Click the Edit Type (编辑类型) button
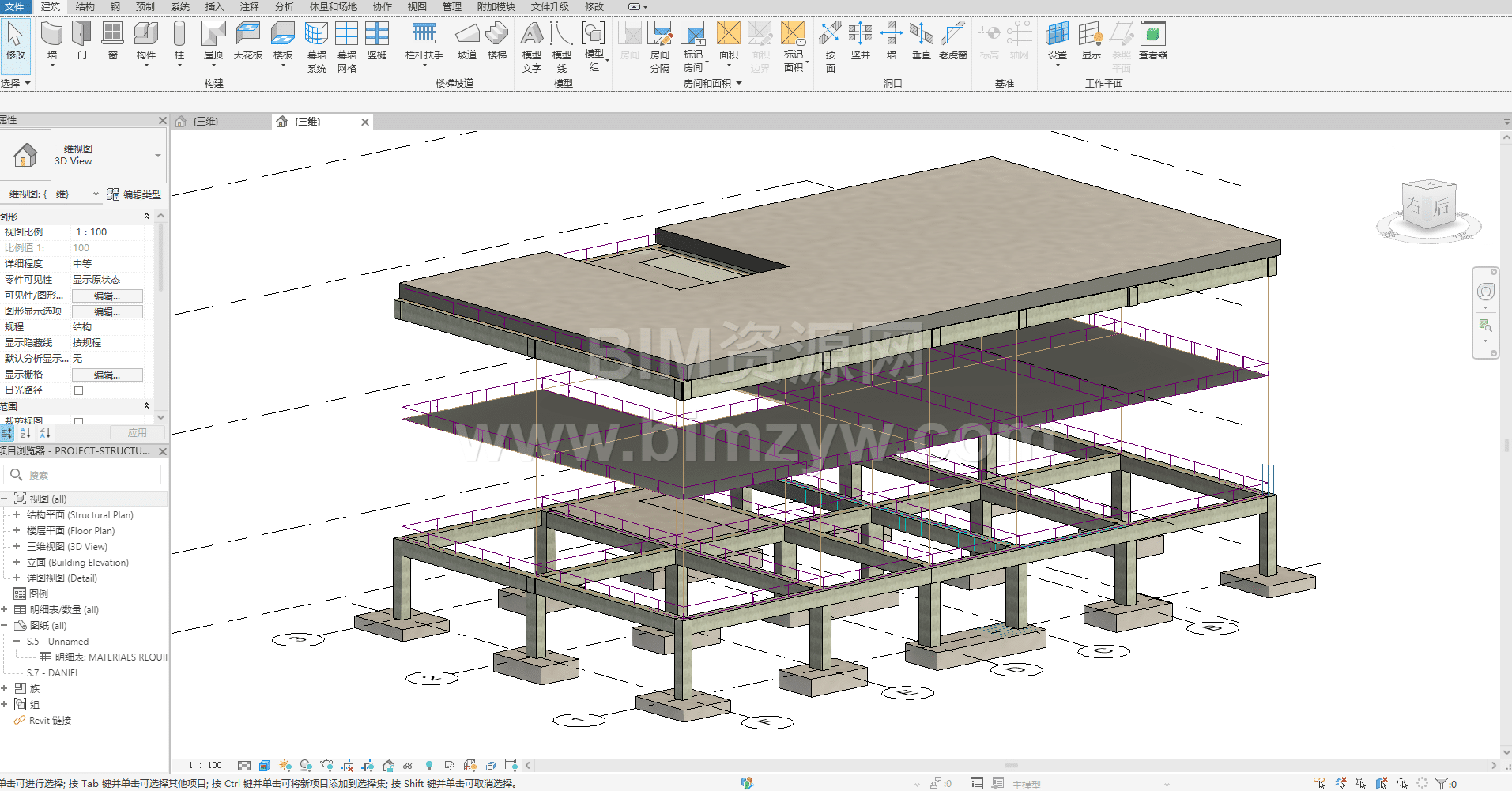Viewport: 1512px width, 791px height. (134, 194)
